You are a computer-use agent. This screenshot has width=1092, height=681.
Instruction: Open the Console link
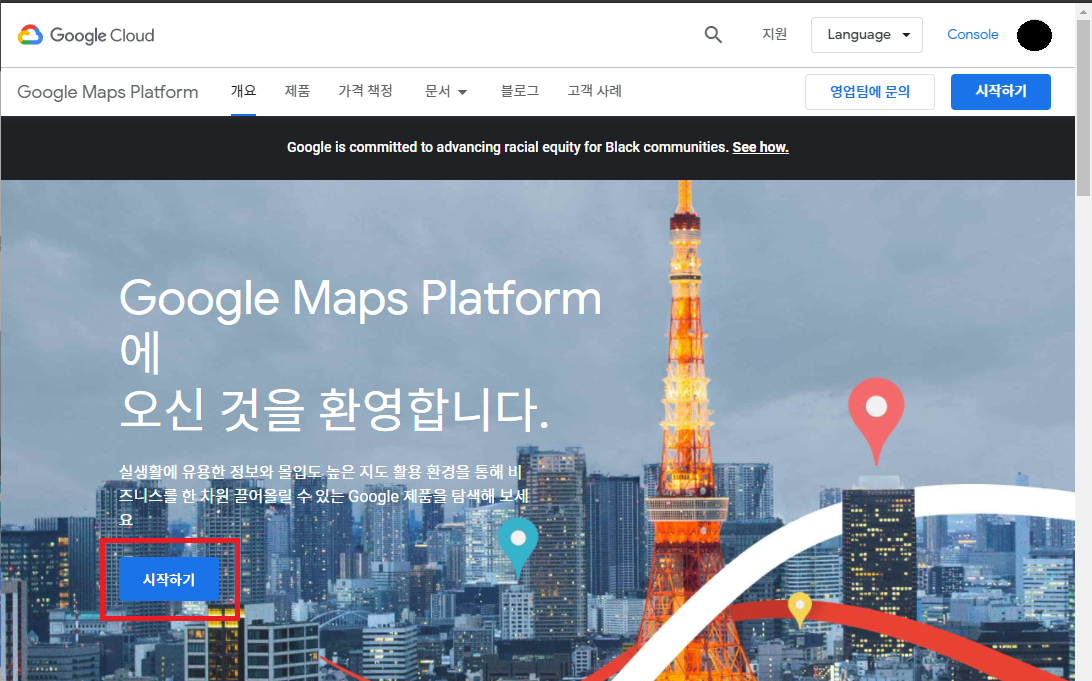coord(972,34)
